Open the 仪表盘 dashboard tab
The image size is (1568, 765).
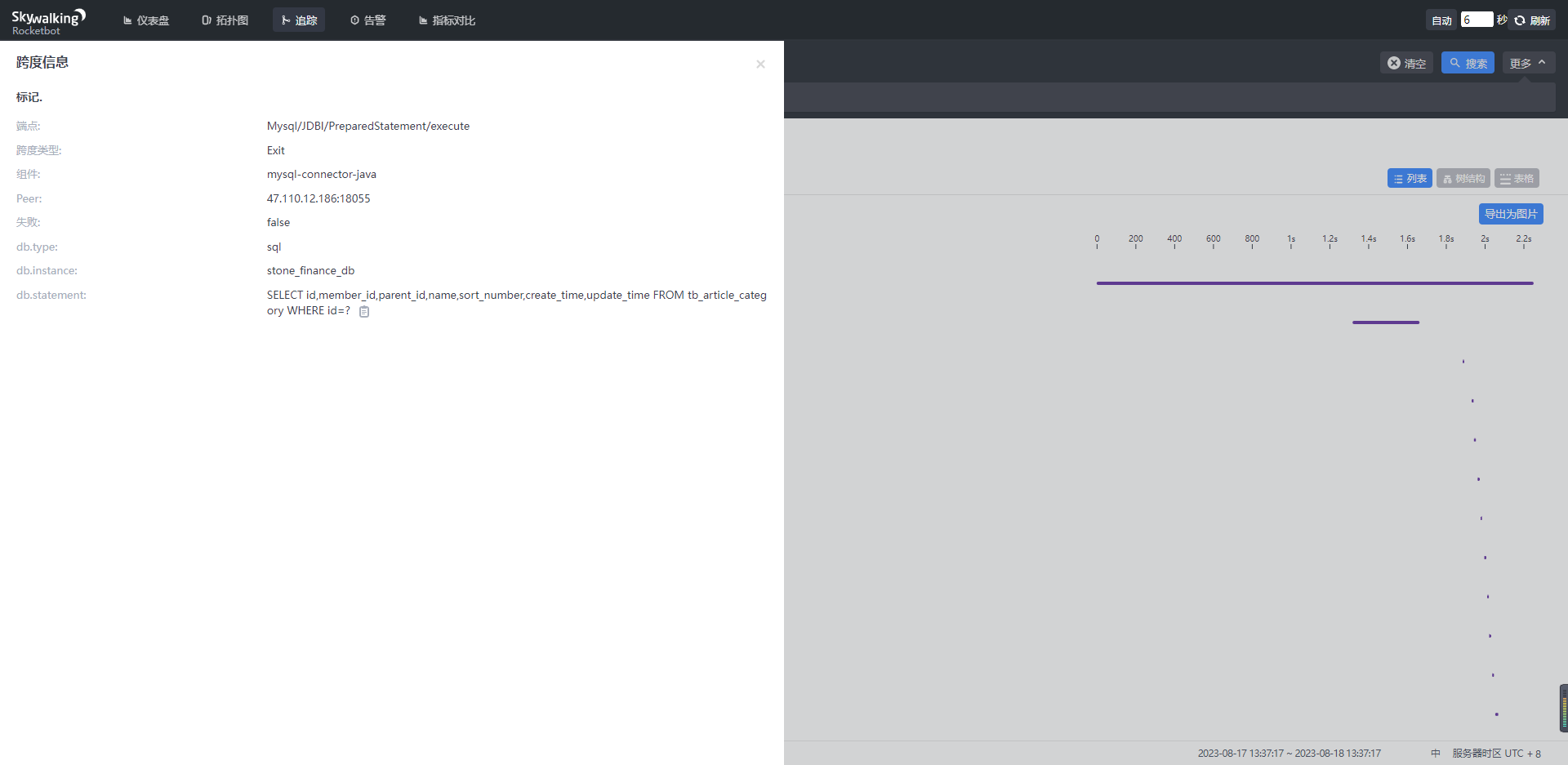[146, 20]
